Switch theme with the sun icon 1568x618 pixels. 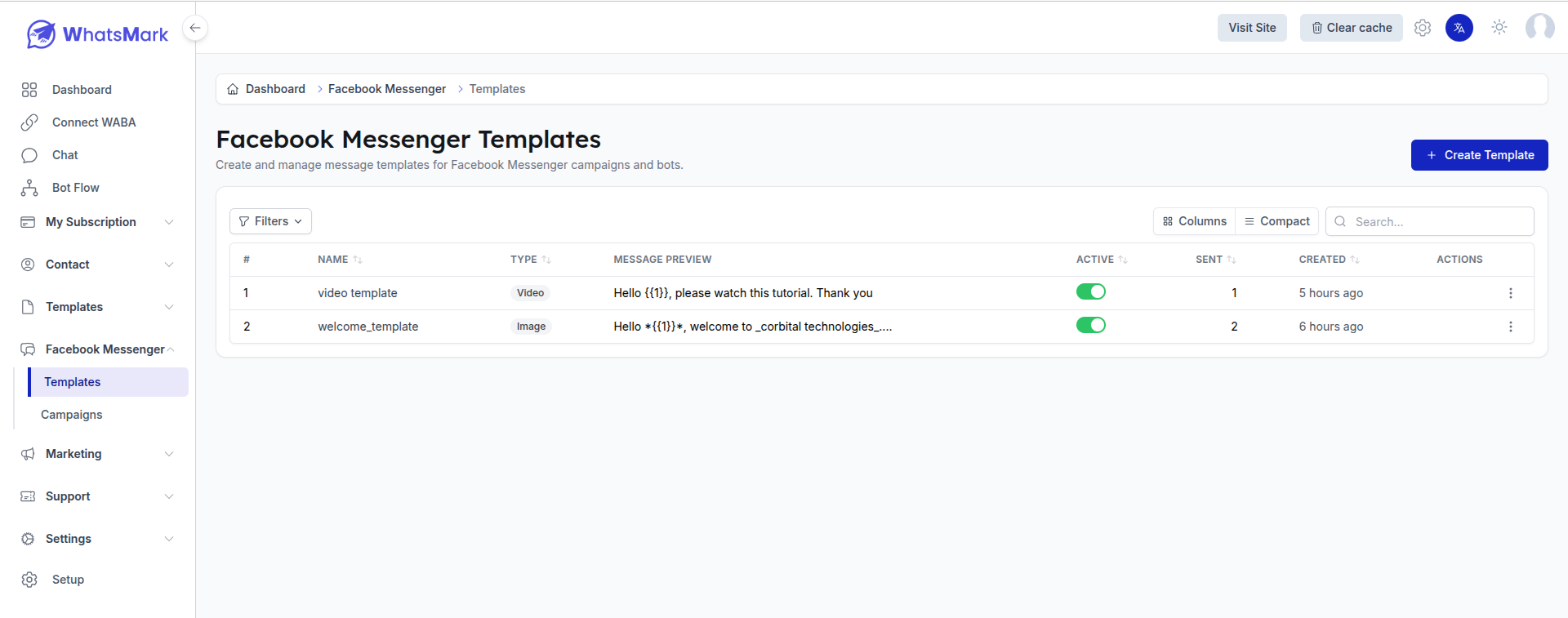point(1499,28)
